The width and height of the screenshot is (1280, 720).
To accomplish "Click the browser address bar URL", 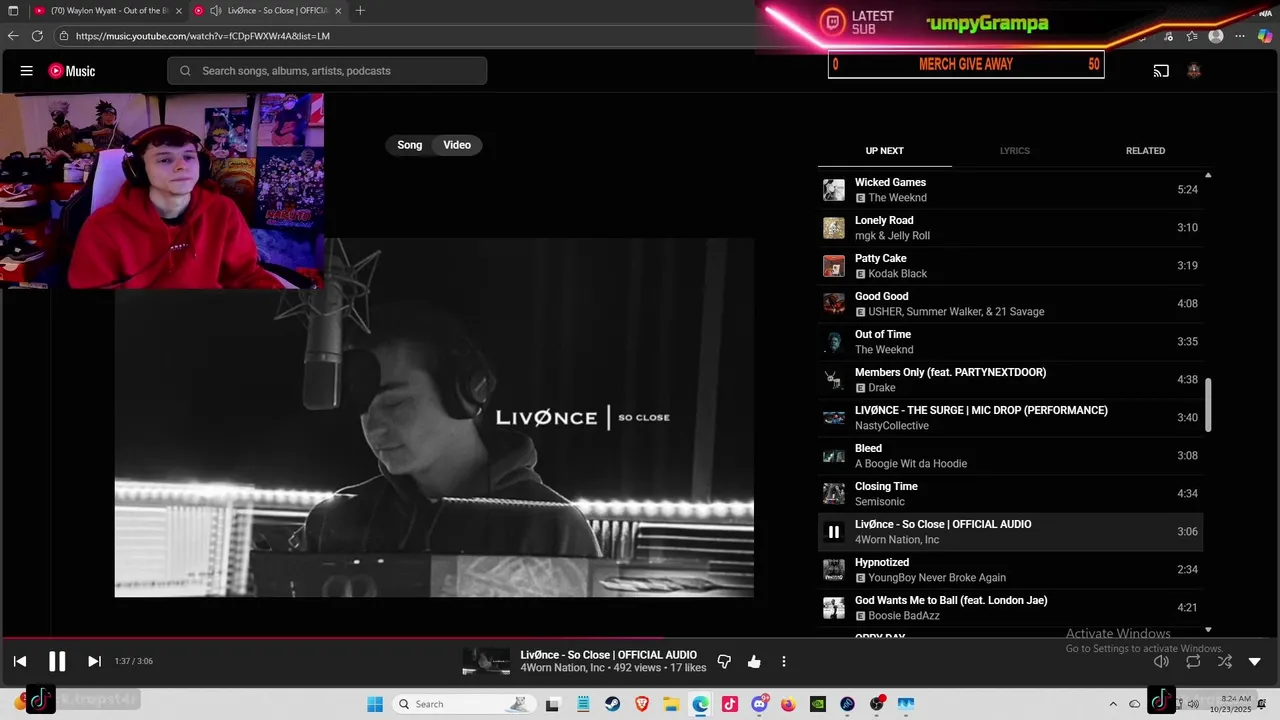I will (203, 36).
